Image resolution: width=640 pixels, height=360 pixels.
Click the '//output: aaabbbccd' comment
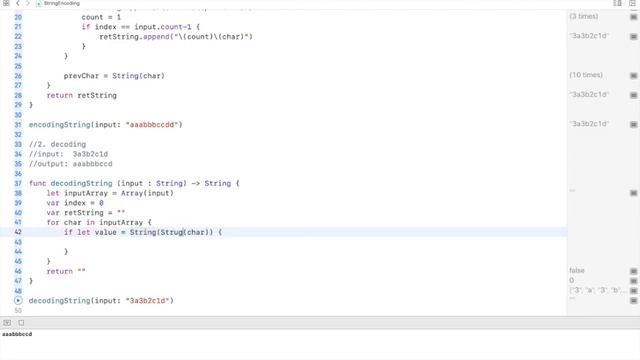pos(71,164)
